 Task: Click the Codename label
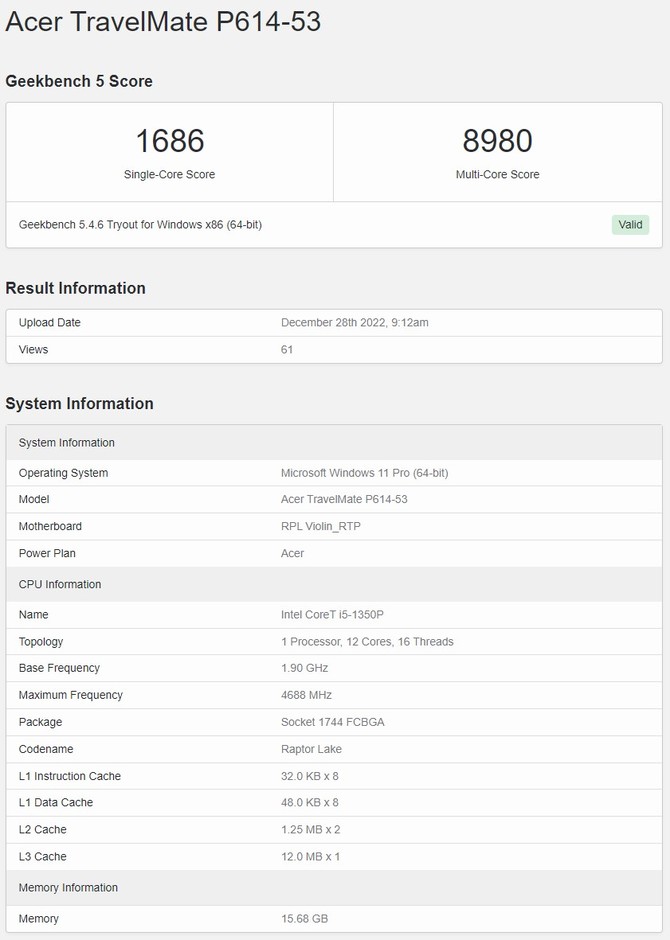click(x=46, y=749)
